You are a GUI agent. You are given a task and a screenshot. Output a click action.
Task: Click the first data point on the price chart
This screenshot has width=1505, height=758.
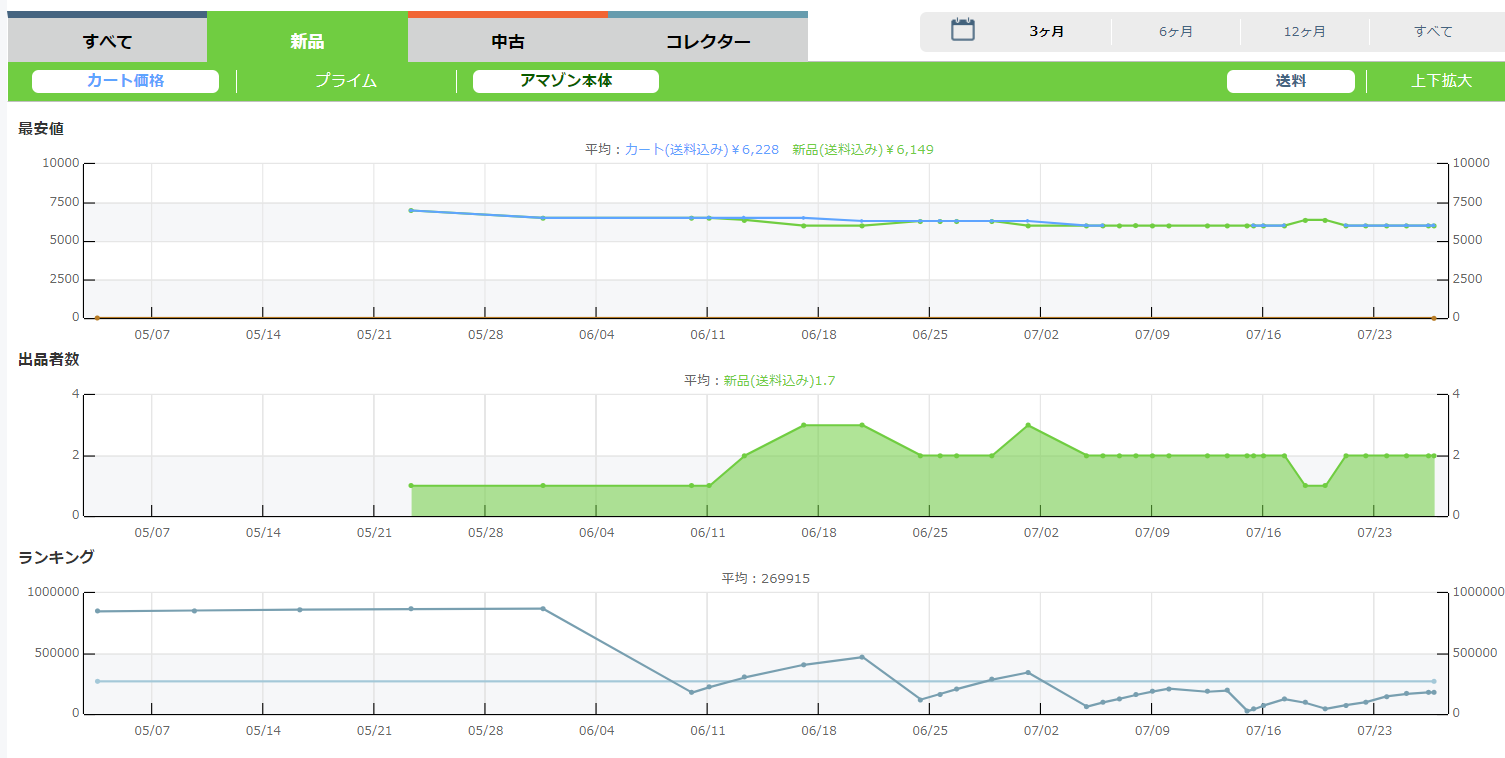coord(411,210)
